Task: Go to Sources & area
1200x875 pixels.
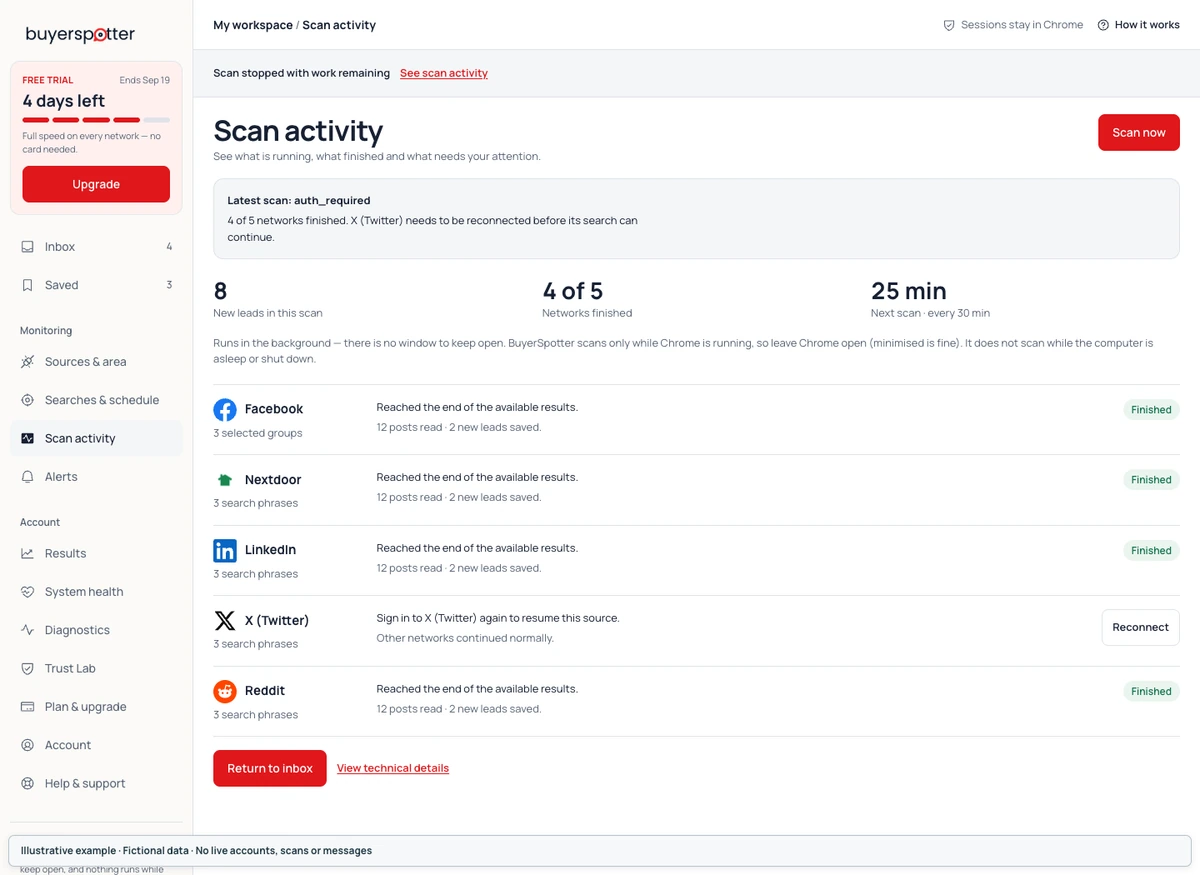Action: pos(96,362)
